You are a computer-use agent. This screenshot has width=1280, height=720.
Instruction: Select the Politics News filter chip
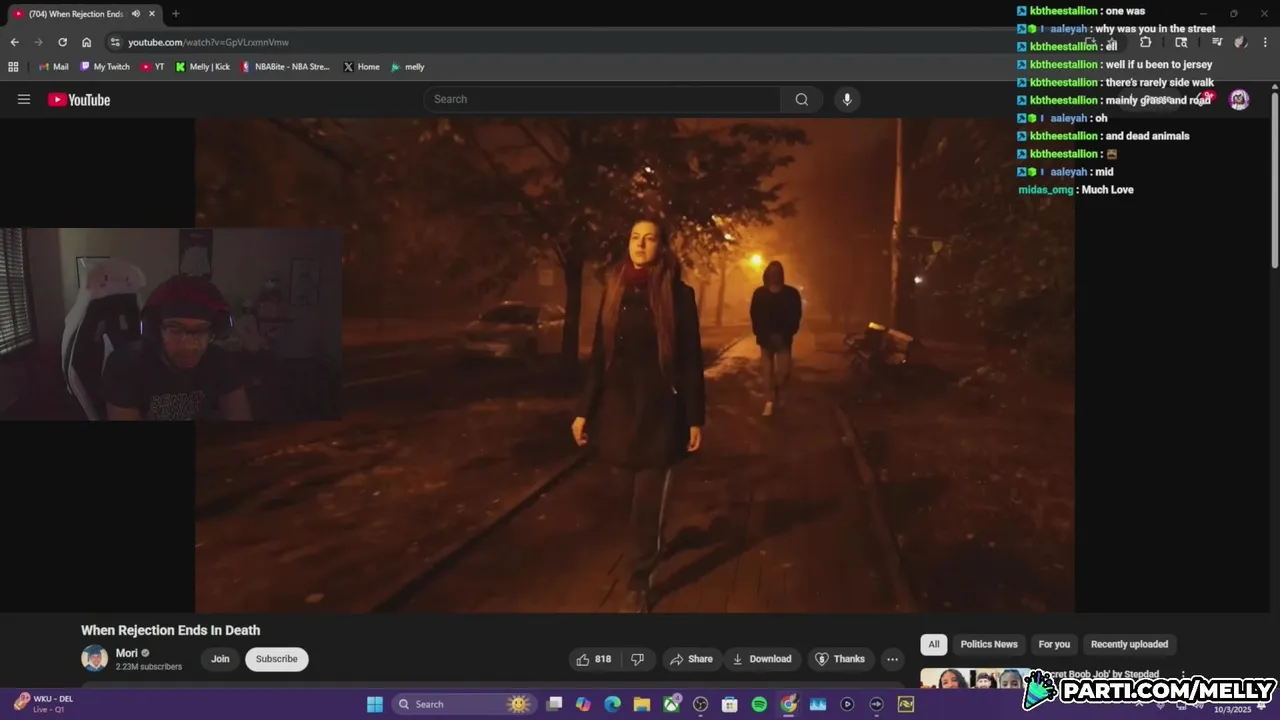989,644
